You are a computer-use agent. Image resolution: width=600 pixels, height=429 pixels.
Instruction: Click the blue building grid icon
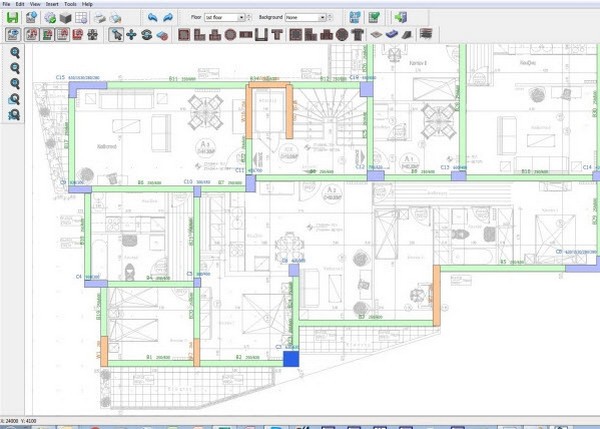point(355,17)
